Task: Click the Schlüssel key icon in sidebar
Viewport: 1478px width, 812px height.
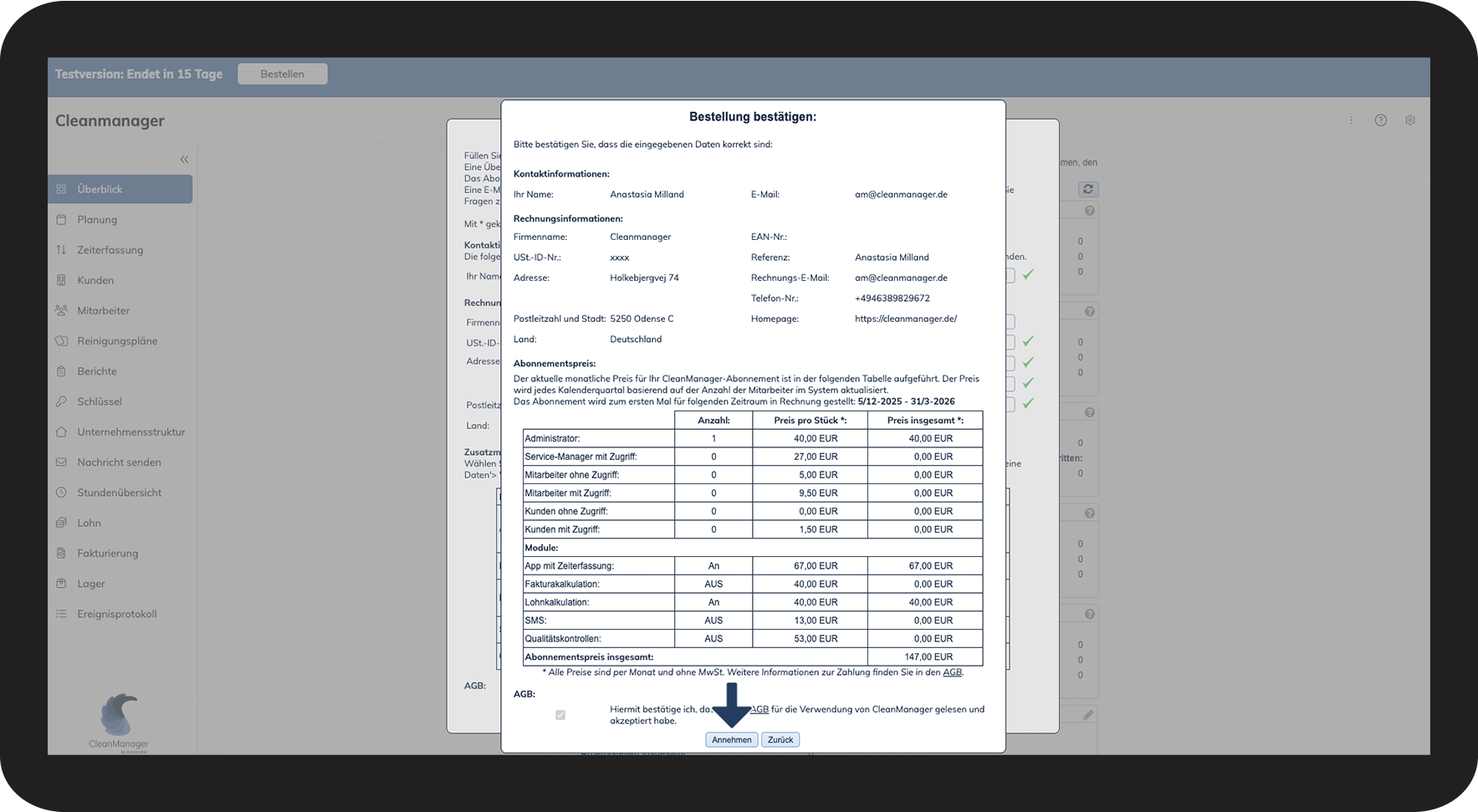Action: (61, 401)
